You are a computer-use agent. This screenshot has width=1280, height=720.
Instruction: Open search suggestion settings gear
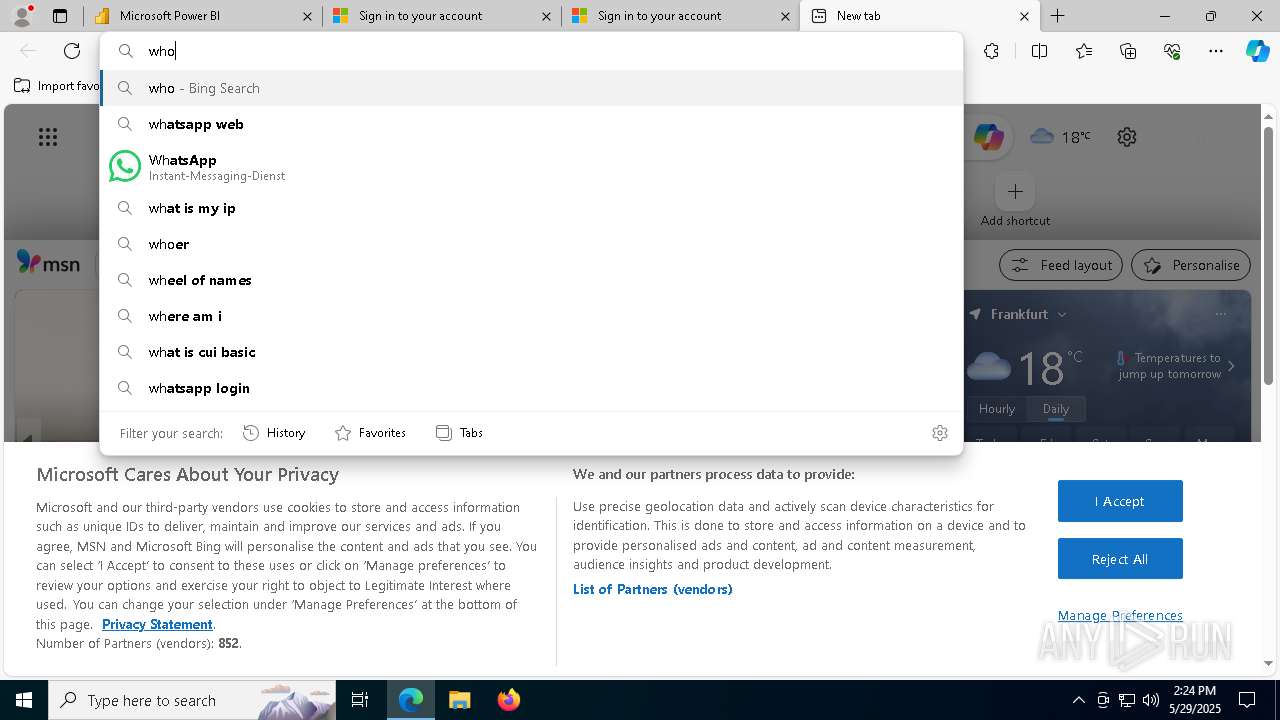pyautogui.click(x=940, y=433)
